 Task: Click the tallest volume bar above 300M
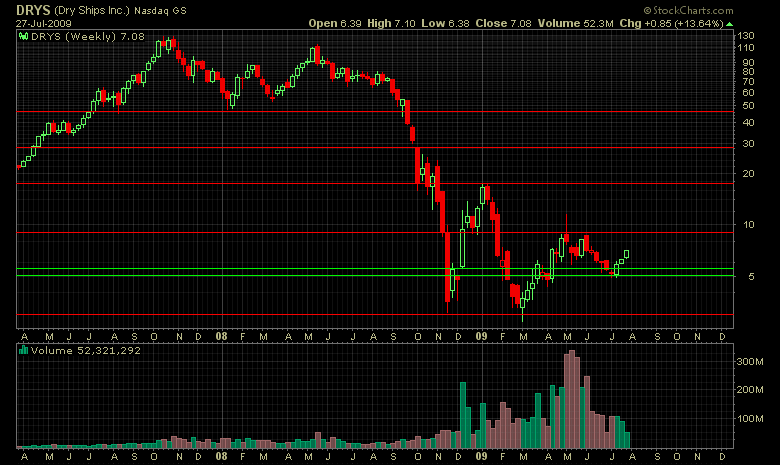572,399
